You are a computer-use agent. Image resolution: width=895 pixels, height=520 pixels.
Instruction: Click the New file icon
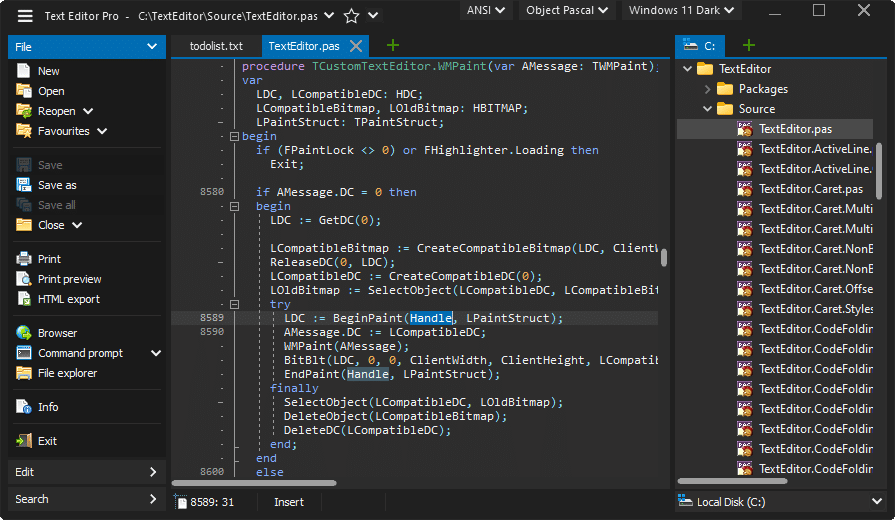[x=24, y=71]
